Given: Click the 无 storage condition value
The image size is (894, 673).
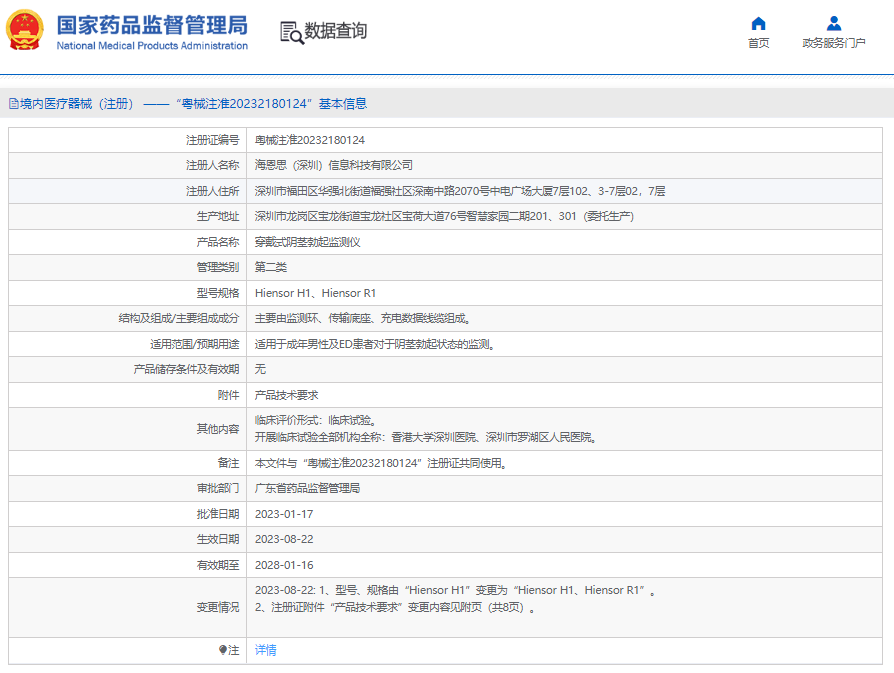Looking at the screenshot, I should (260, 370).
